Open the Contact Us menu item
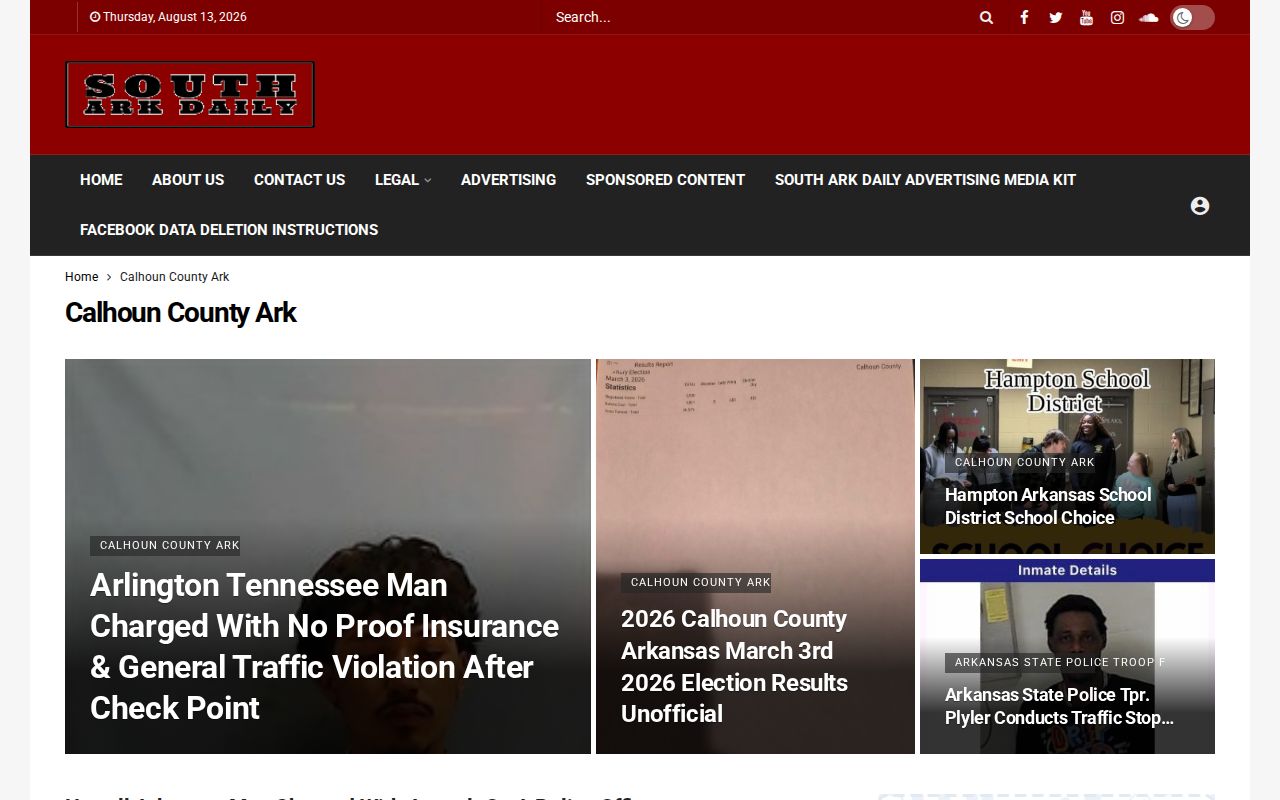The width and height of the screenshot is (1280, 800). click(x=299, y=180)
